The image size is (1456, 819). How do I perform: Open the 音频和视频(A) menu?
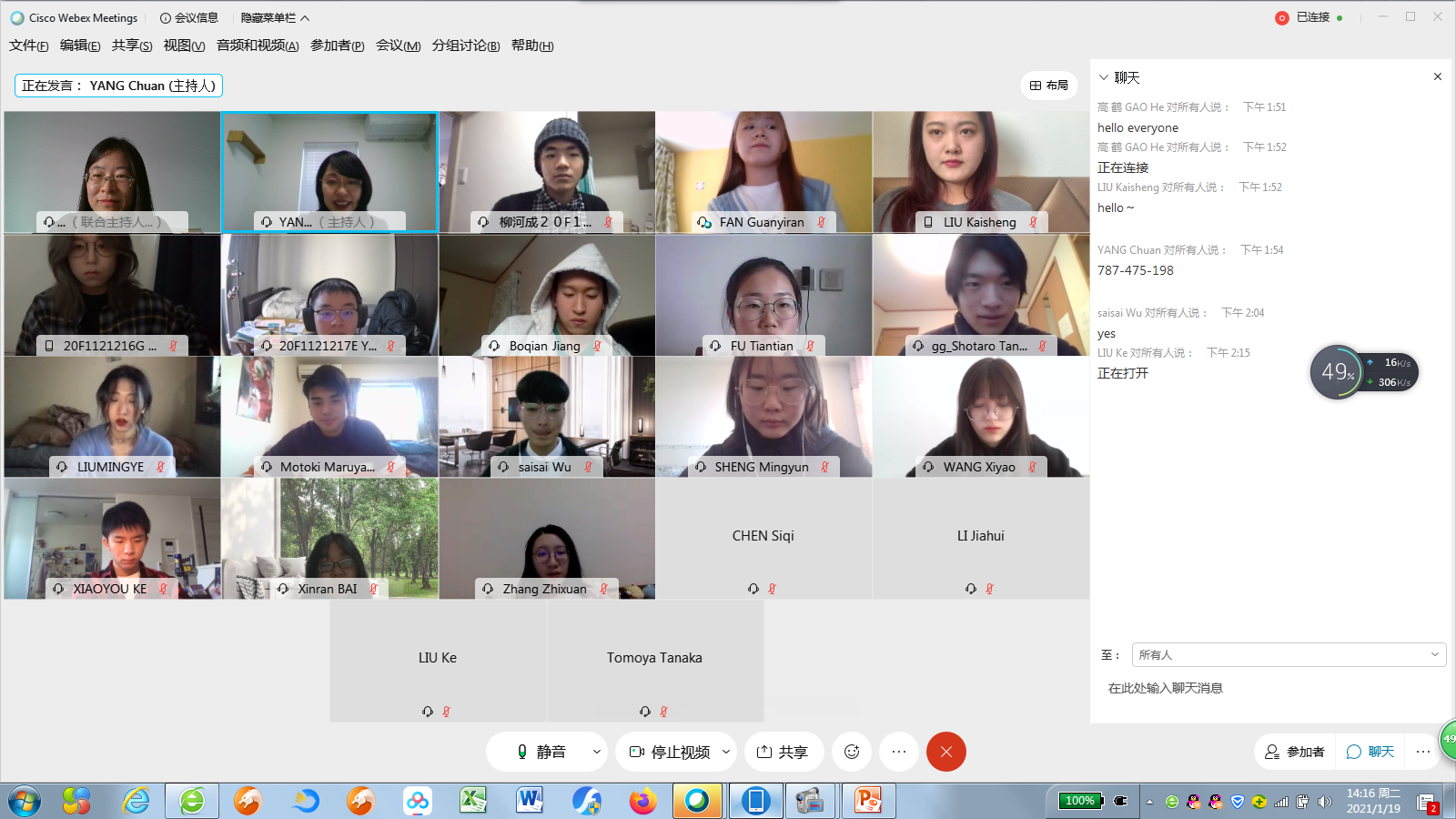tap(258, 45)
